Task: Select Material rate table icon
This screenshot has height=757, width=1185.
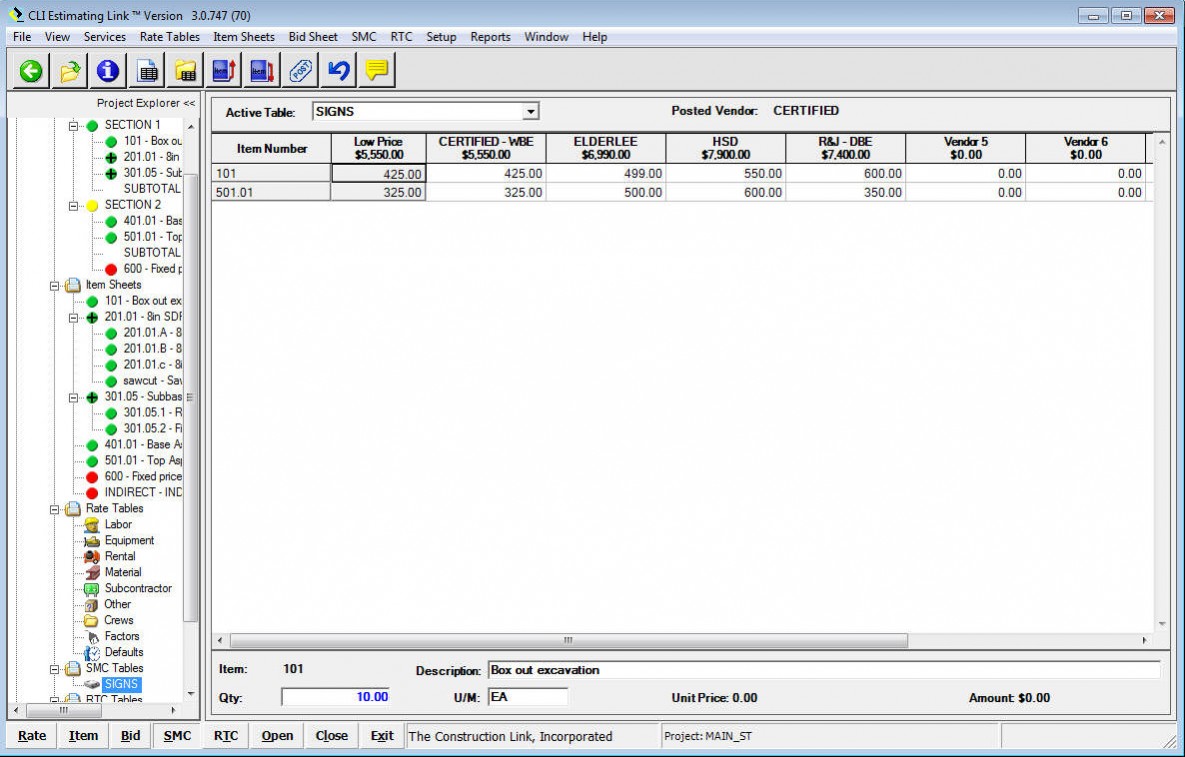Action: tap(91, 573)
